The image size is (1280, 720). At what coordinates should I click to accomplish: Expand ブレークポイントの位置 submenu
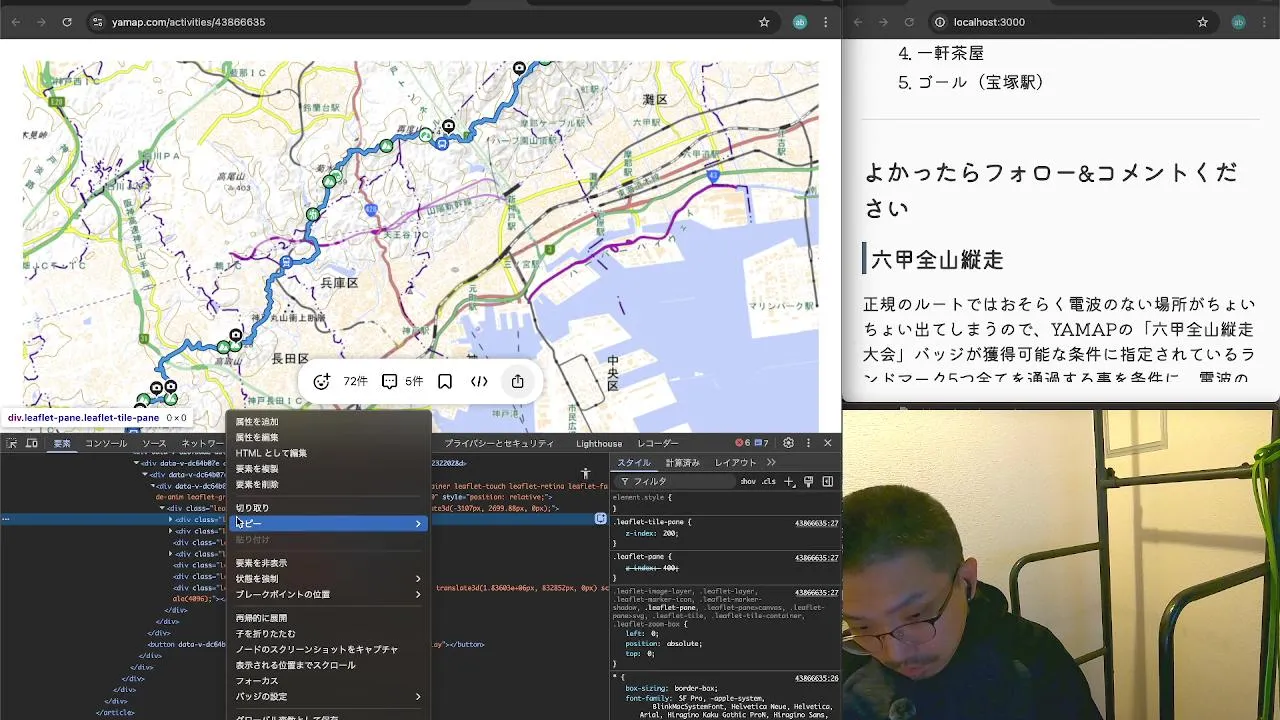[329, 594]
